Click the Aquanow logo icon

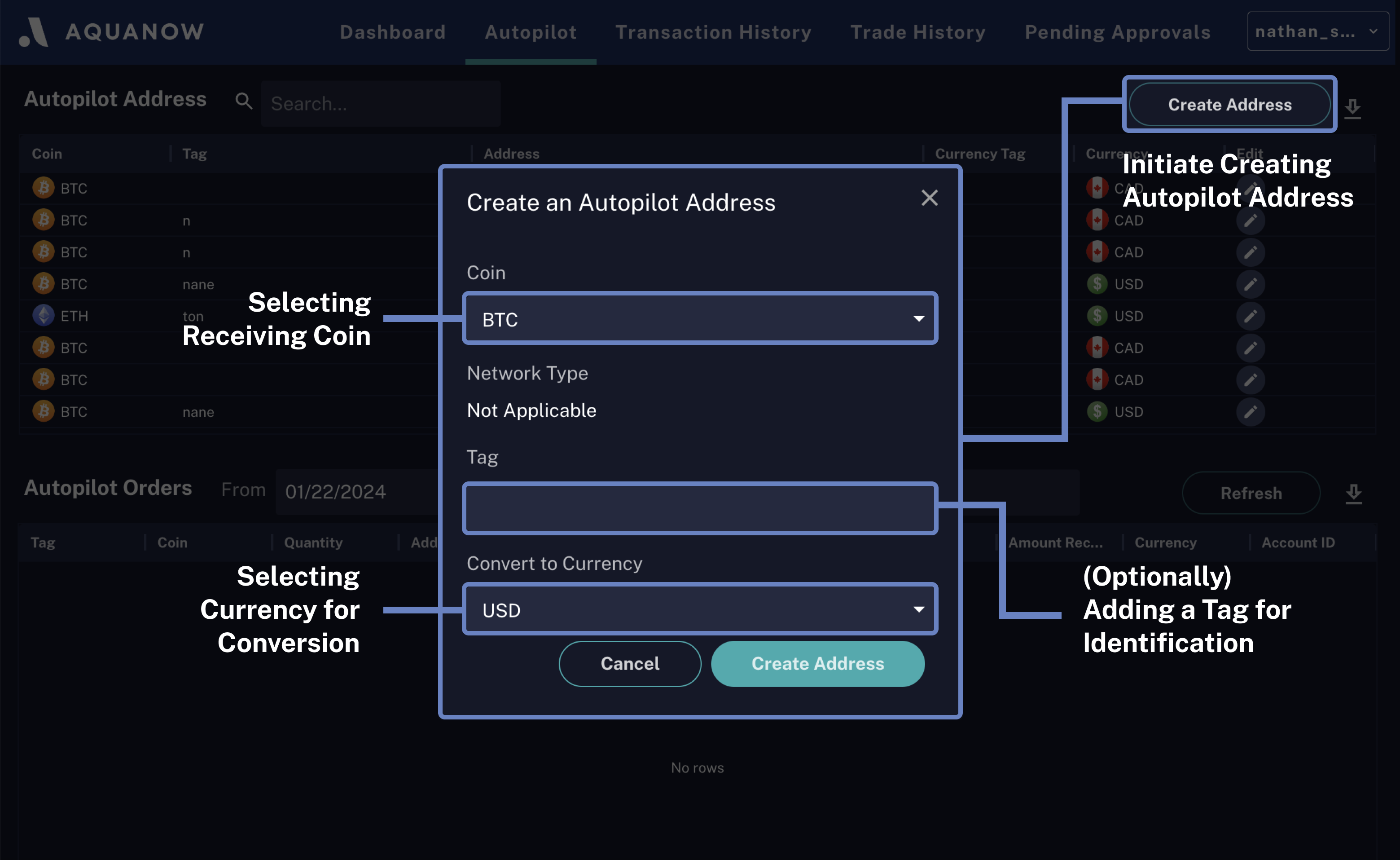[33, 32]
